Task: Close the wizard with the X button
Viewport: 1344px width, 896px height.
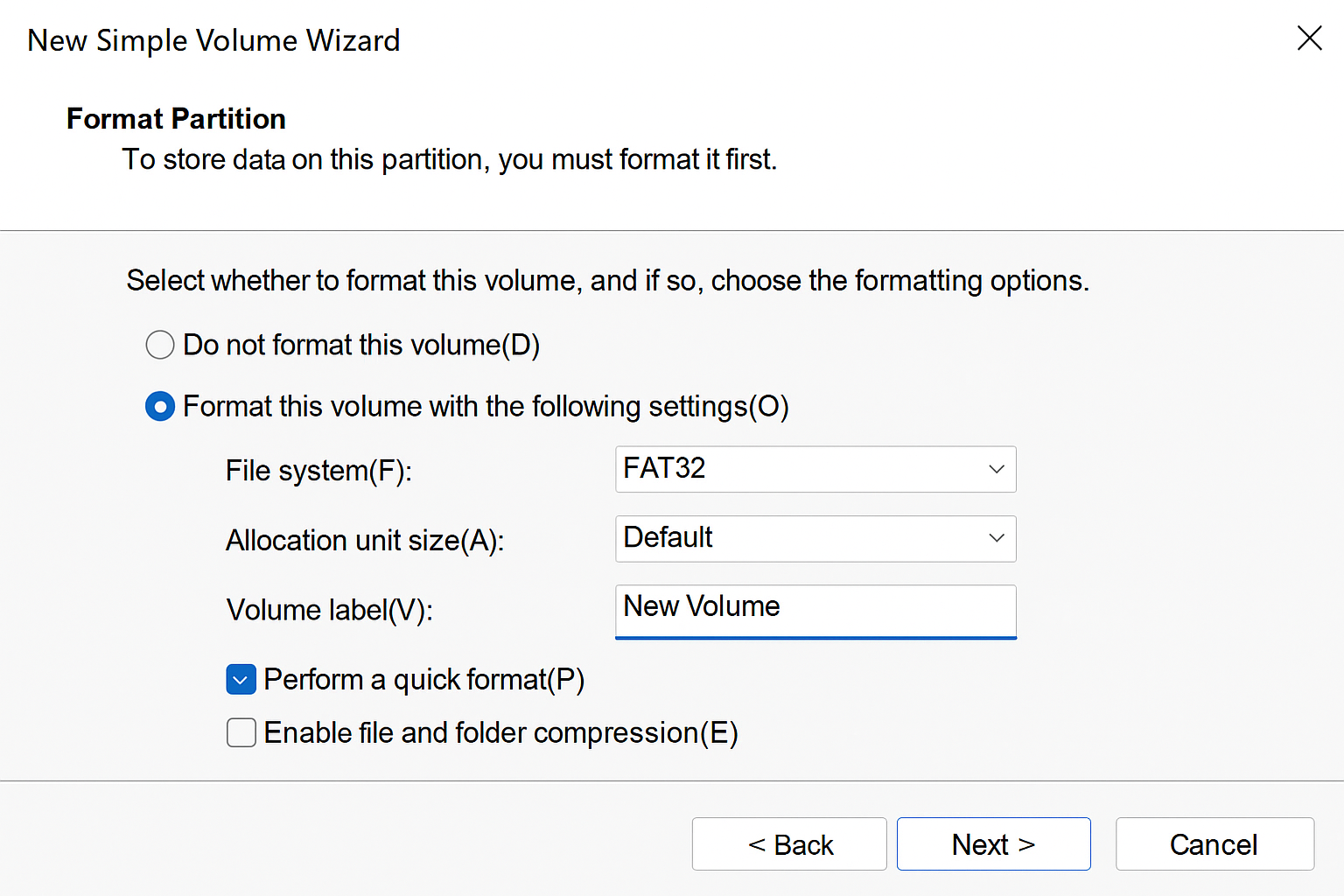Action: click(1309, 38)
